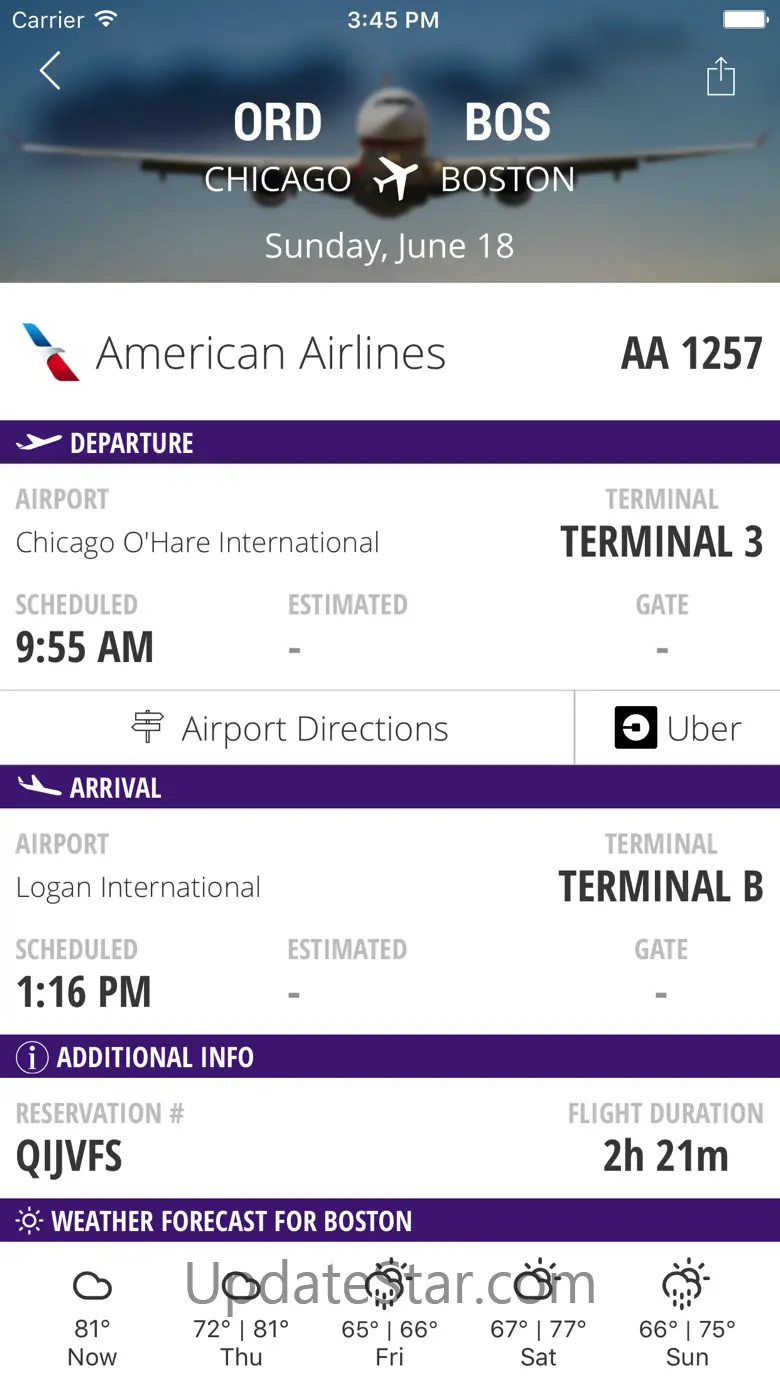Viewport: 780px width, 1387px height.
Task: Select the Thu weather forecast
Action: click(241, 1315)
